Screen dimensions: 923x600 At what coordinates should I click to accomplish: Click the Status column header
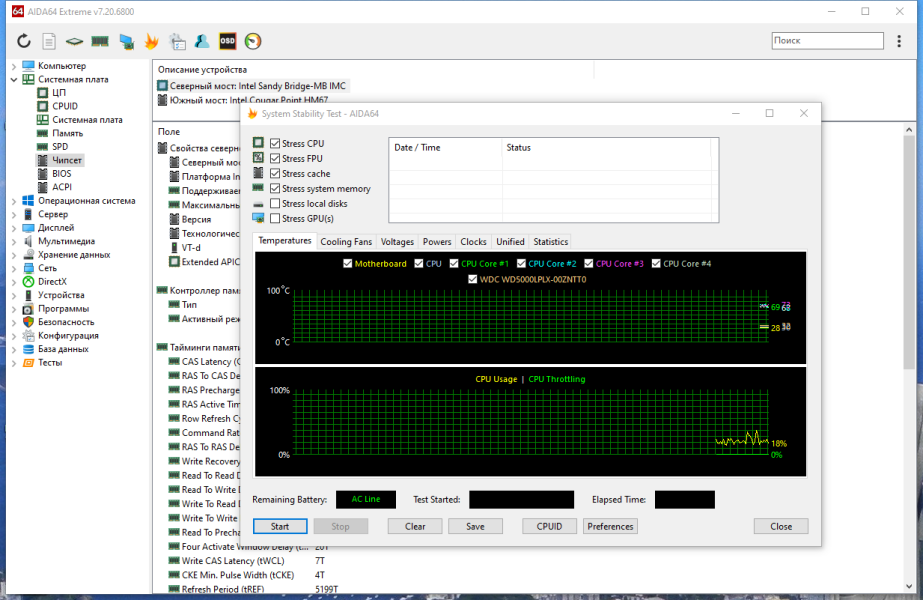click(x=606, y=148)
